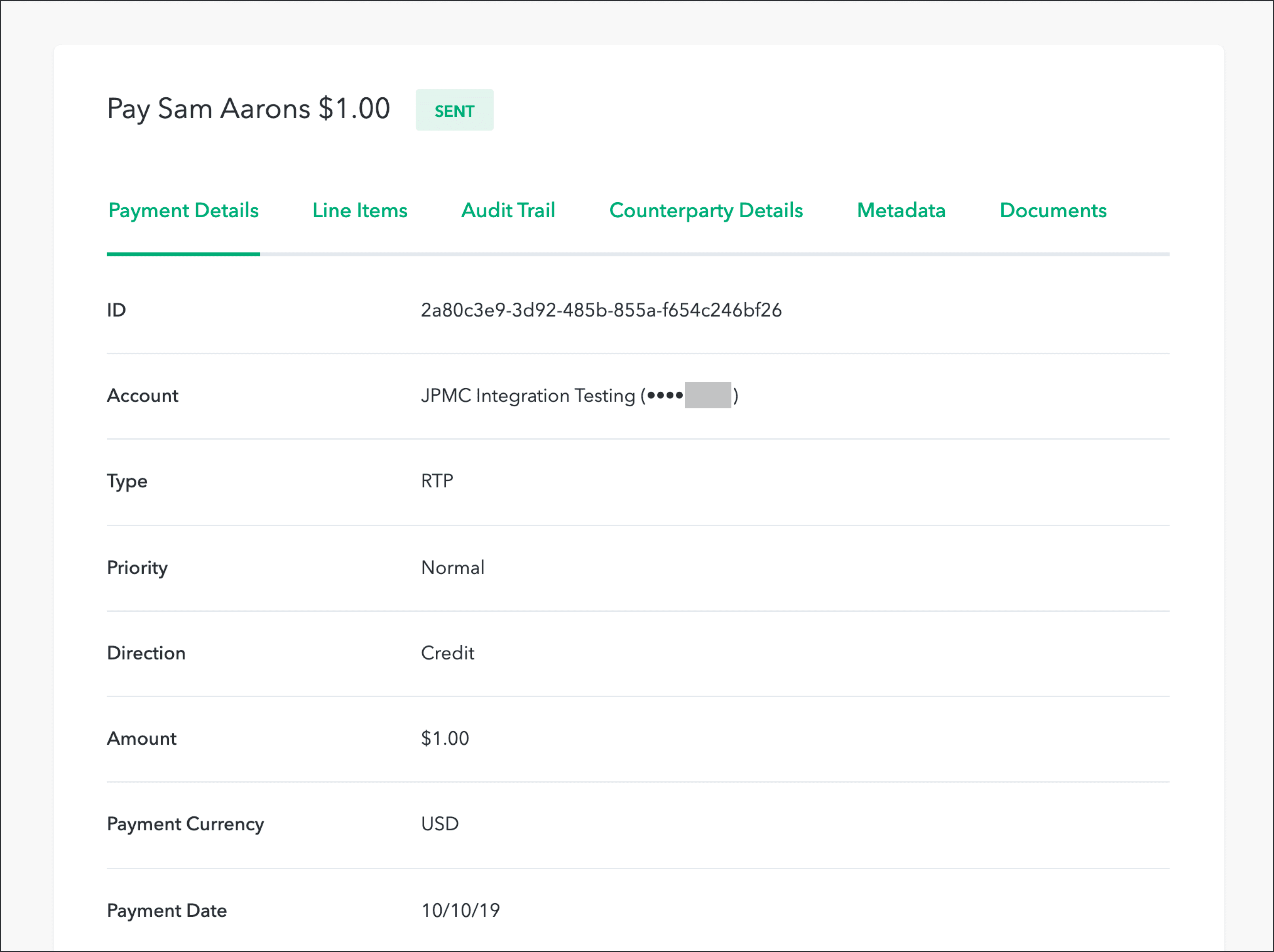Click the Normal priority value
Screen dimensions: 1274x952
pos(453,568)
